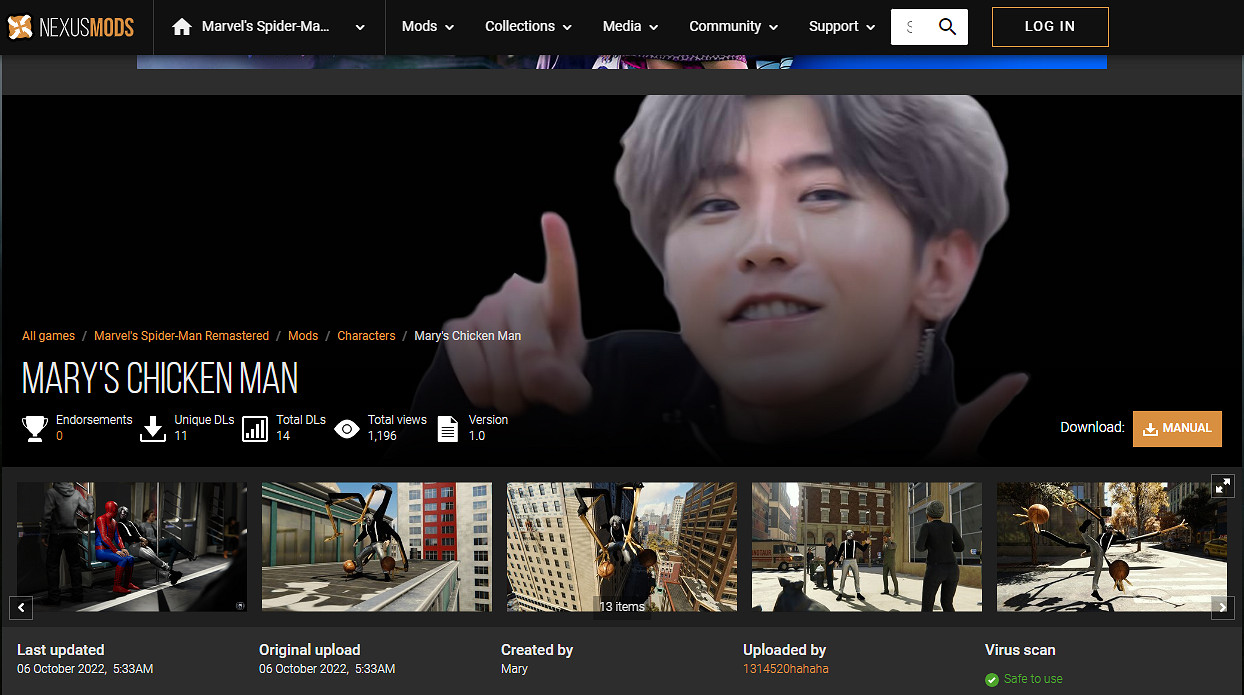Advance gallery with next arrow
This screenshot has width=1244, height=695.
tap(1222, 607)
